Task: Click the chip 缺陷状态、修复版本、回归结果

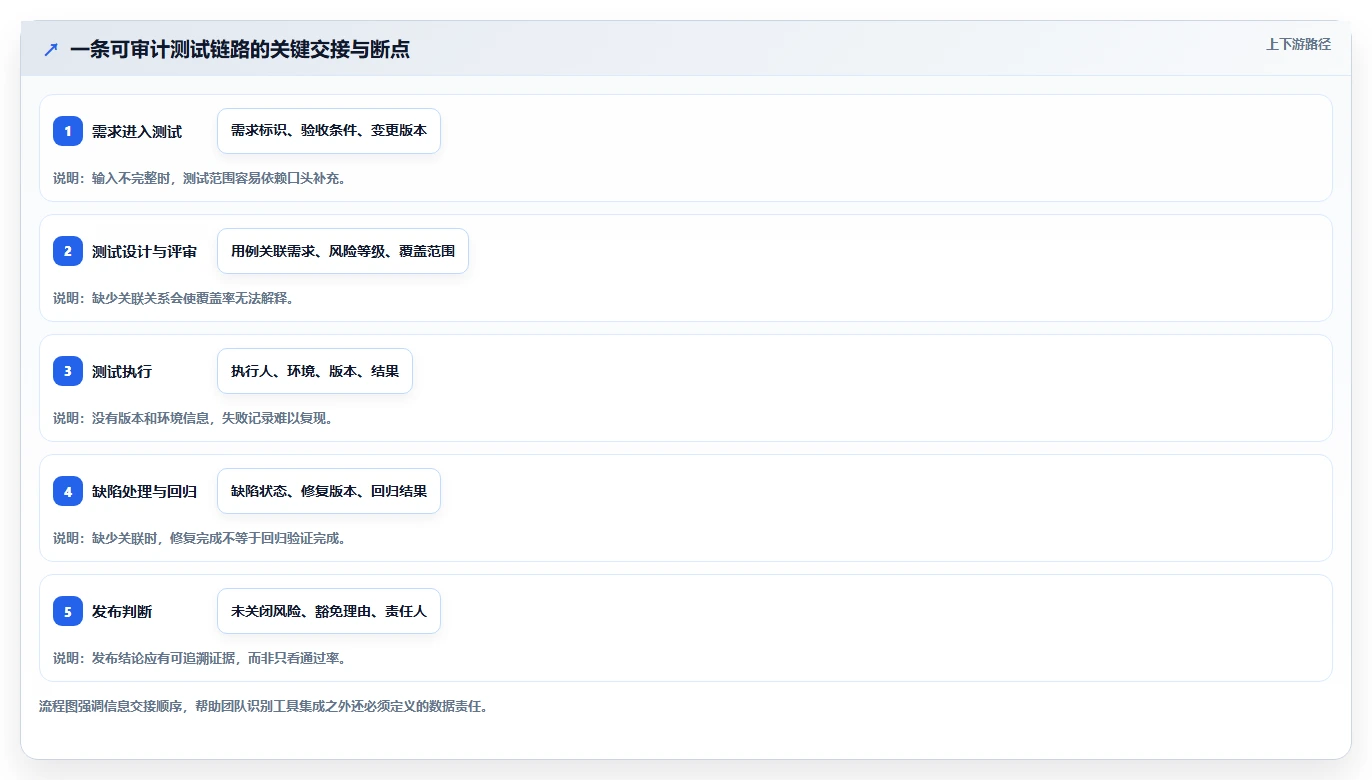Action: pos(329,491)
